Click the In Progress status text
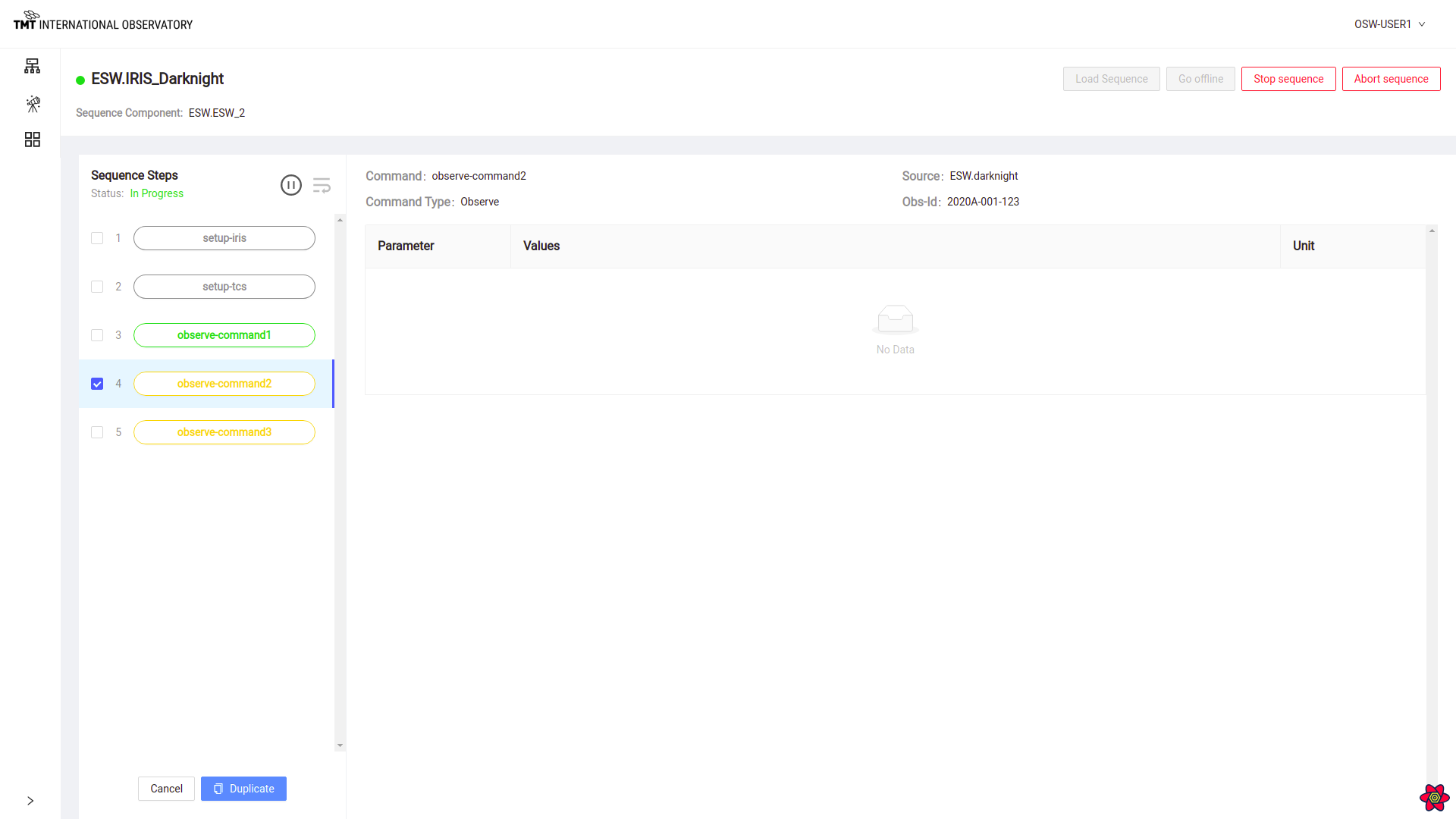Image resolution: width=1456 pixels, height=819 pixels. (x=157, y=193)
